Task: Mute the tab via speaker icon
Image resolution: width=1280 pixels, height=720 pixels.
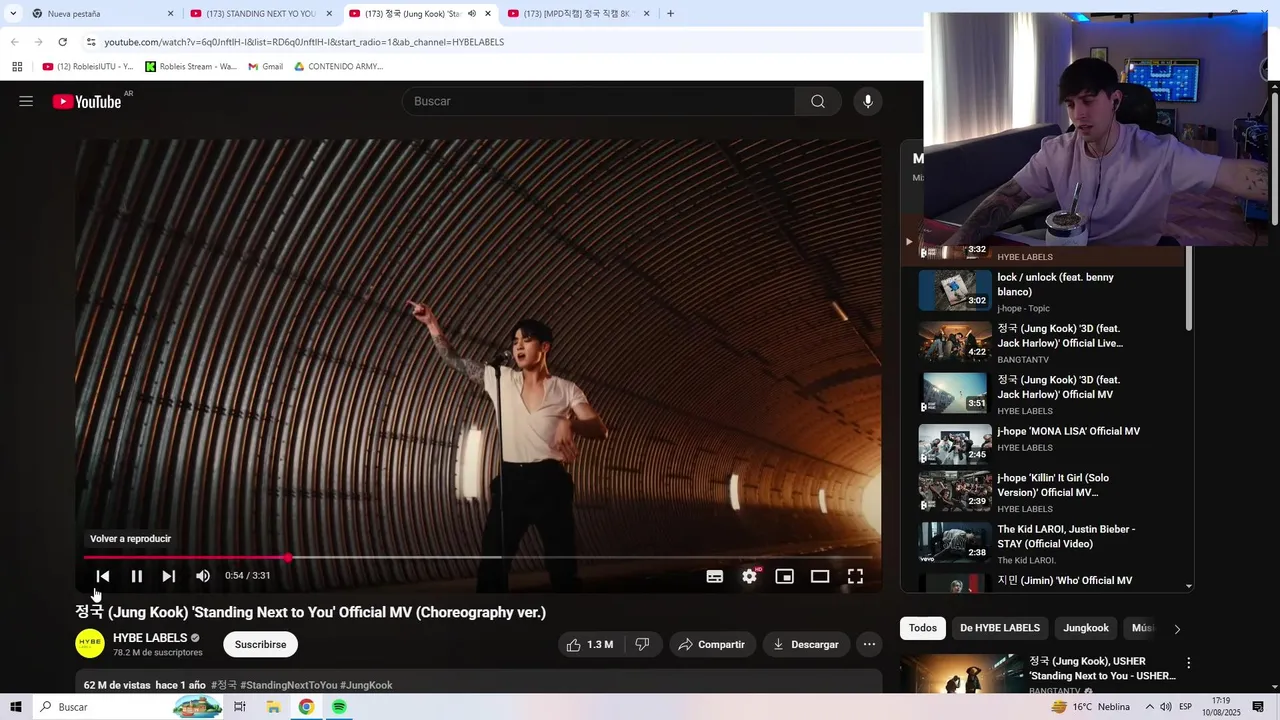Action: click(472, 14)
